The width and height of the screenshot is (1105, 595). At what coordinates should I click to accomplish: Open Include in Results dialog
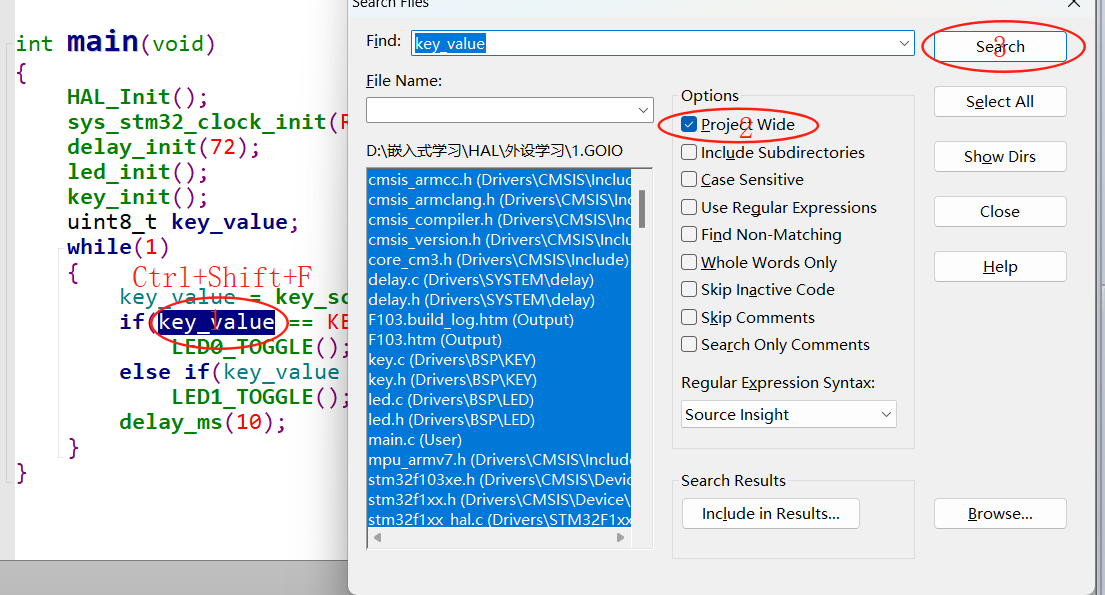[x=770, y=514]
